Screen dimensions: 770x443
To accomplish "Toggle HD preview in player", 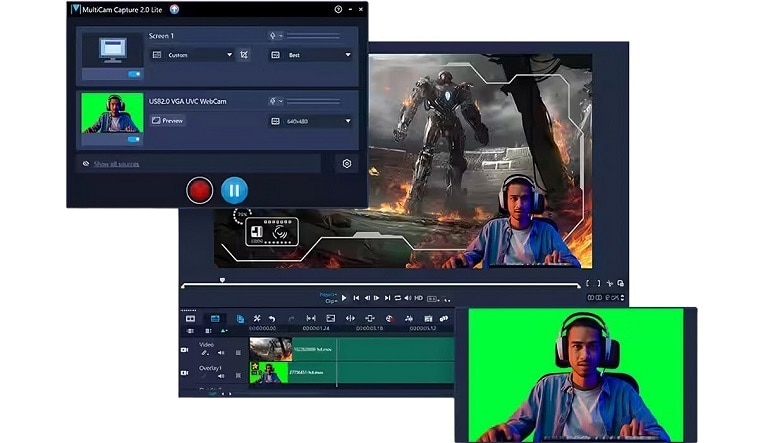I will point(418,298).
